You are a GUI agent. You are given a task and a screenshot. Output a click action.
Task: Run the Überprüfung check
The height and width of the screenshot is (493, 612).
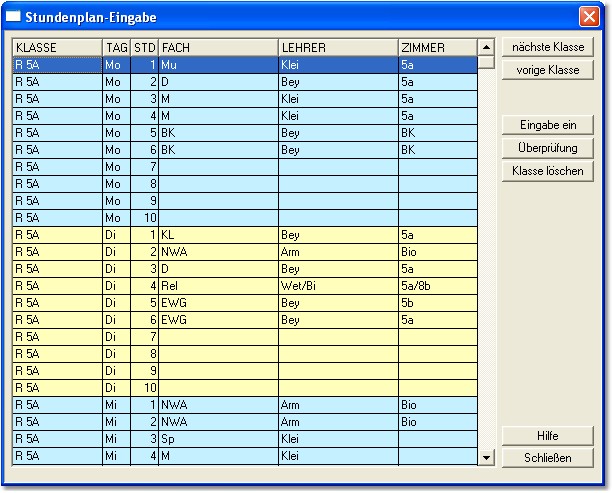[547, 148]
